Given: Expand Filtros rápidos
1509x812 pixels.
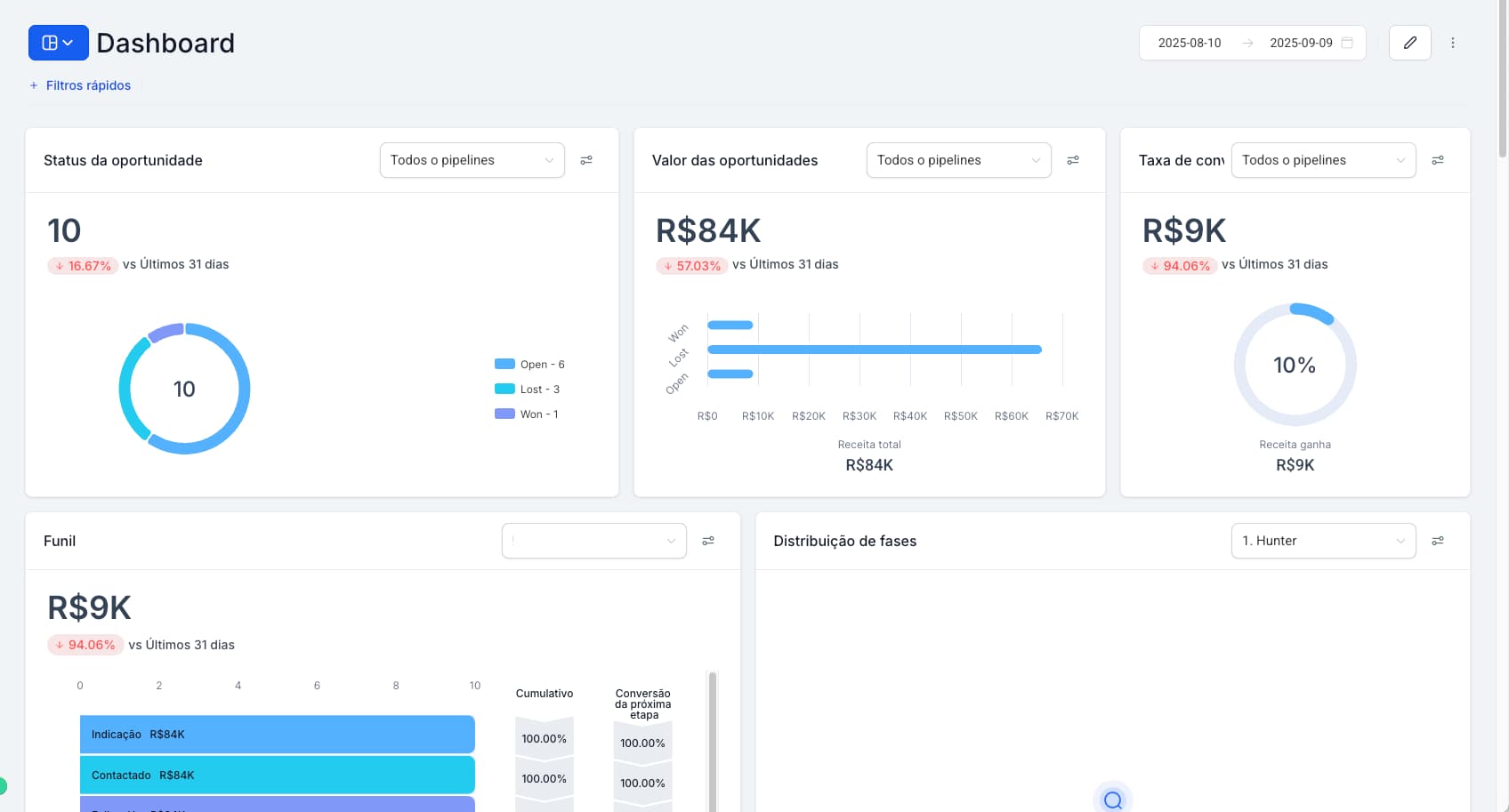Looking at the screenshot, I should coord(80,84).
